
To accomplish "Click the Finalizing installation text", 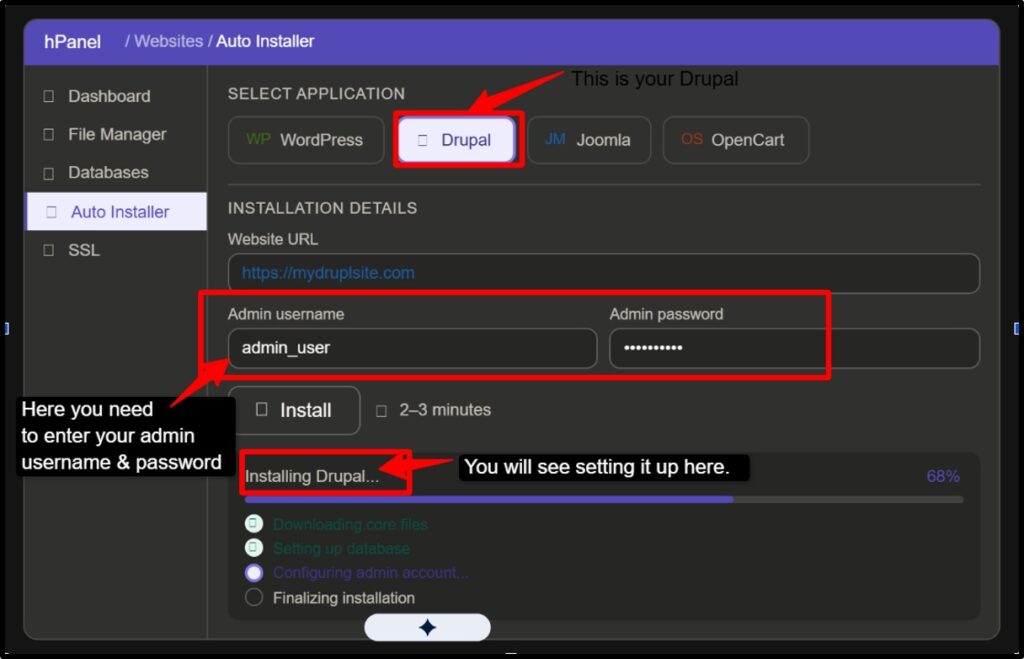I will pos(344,598).
